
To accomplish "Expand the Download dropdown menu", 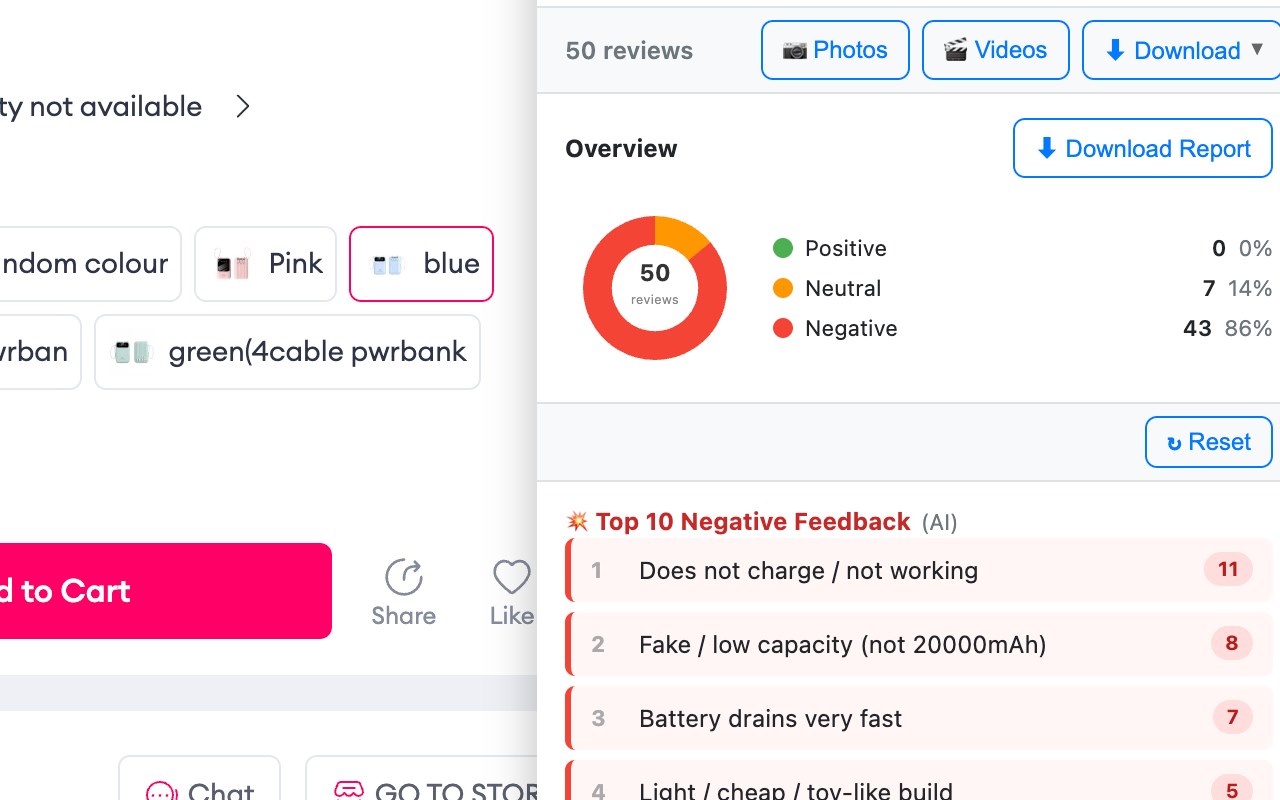I will [x=1257, y=50].
